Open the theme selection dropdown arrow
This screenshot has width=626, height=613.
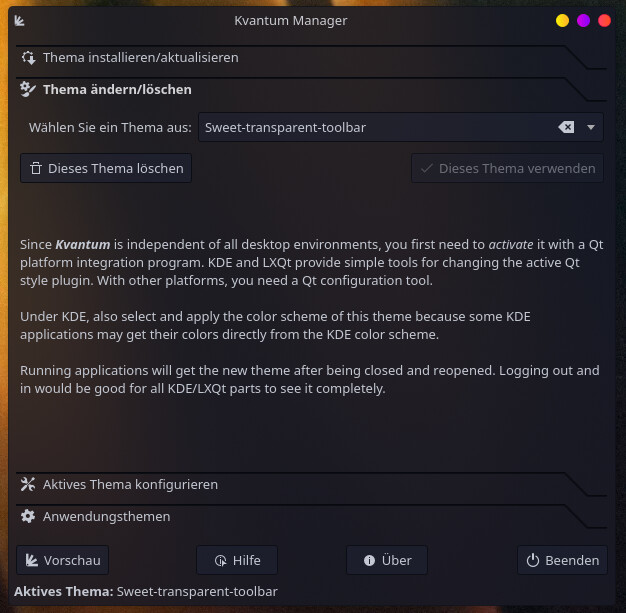[591, 127]
